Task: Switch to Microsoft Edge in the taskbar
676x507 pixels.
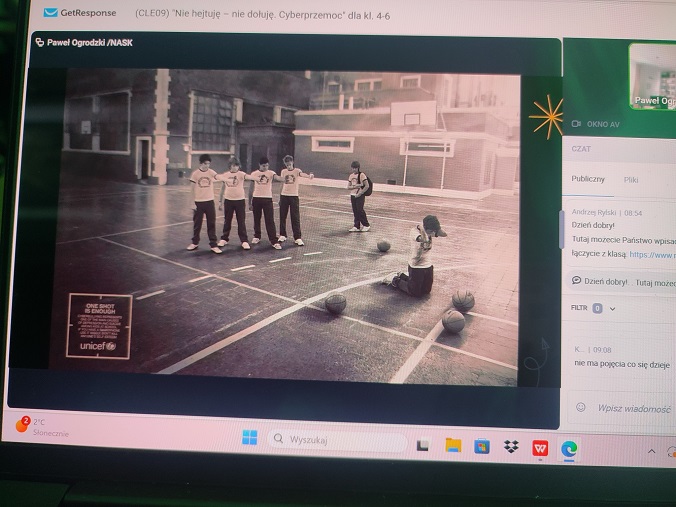Action: (x=568, y=448)
